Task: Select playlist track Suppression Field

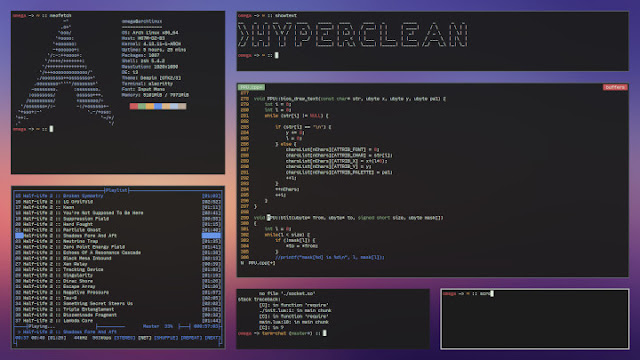Action: [118, 219]
